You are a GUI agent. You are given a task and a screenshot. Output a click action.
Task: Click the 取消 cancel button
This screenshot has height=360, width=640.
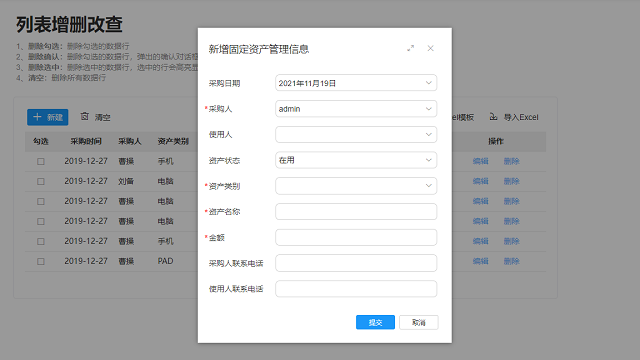pyautogui.click(x=419, y=322)
